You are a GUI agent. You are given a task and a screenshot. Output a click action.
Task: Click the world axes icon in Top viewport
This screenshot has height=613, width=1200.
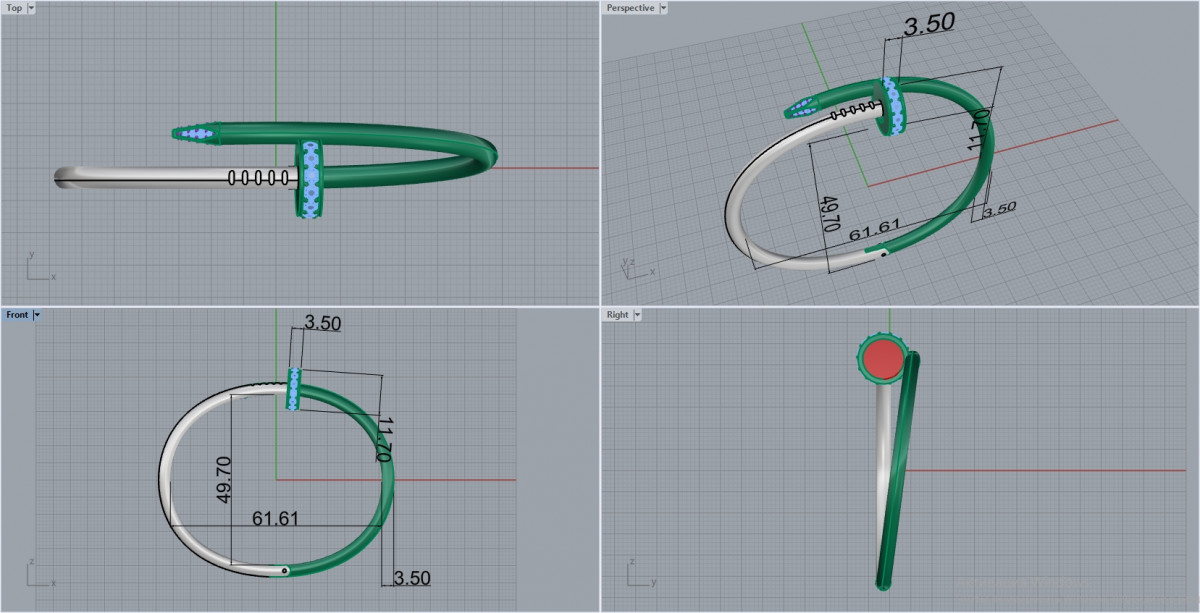(x=40, y=267)
